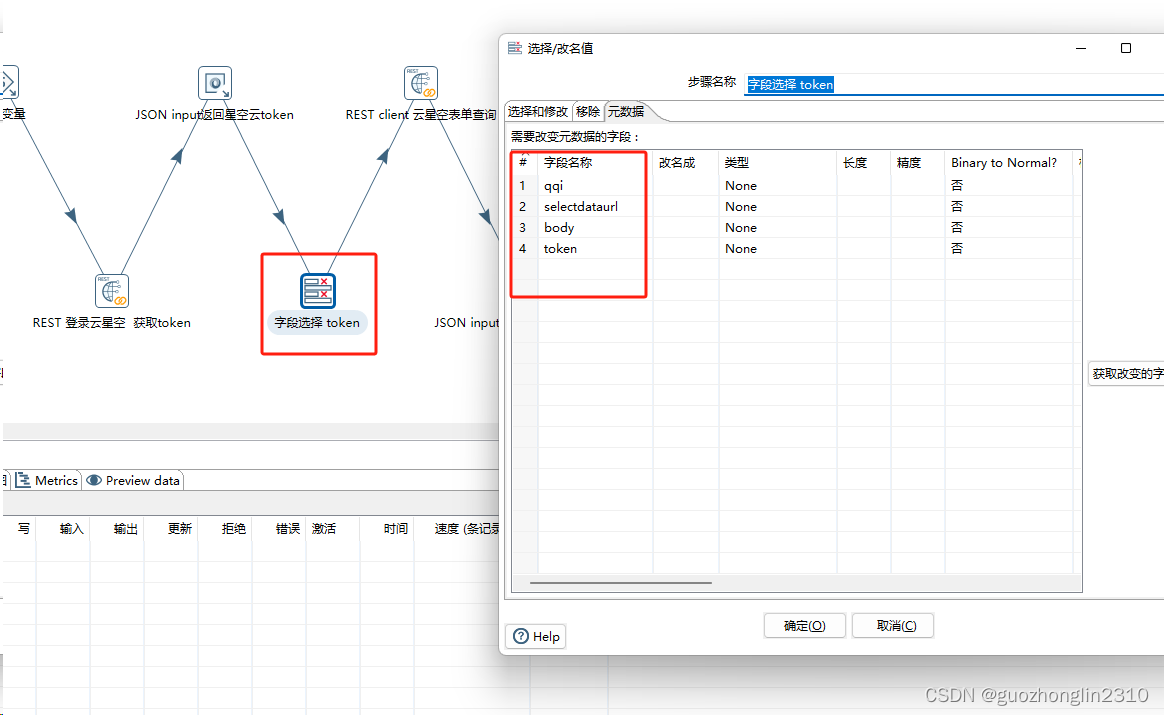Click the 取消(C) button

[892, 625]
